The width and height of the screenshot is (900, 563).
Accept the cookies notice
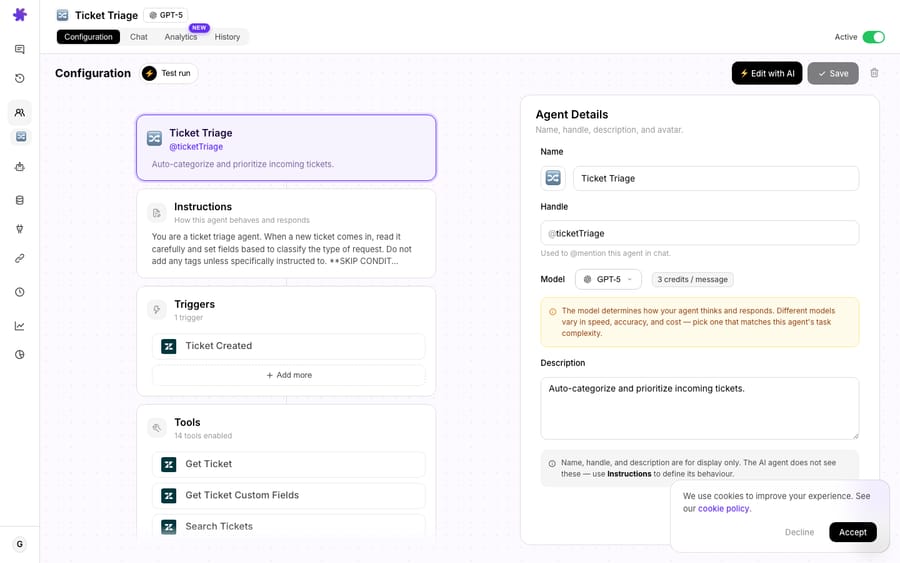coord(852,532)
